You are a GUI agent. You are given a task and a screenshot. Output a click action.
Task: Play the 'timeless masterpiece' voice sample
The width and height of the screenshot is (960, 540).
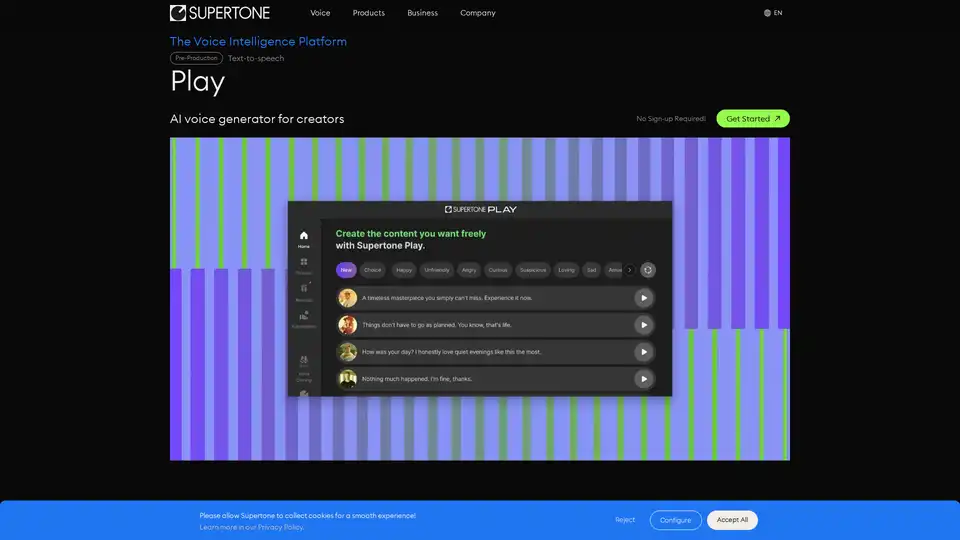pos(644,298)
